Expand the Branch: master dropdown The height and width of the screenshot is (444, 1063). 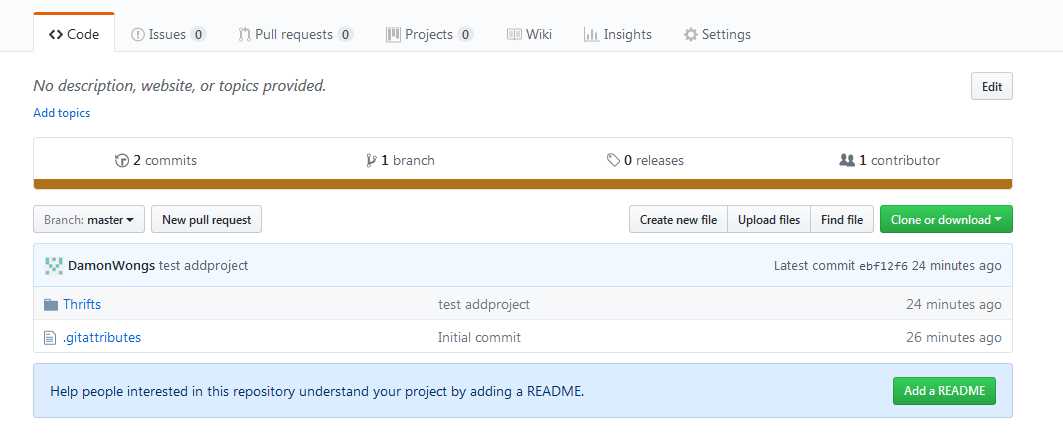pos(89,220)
